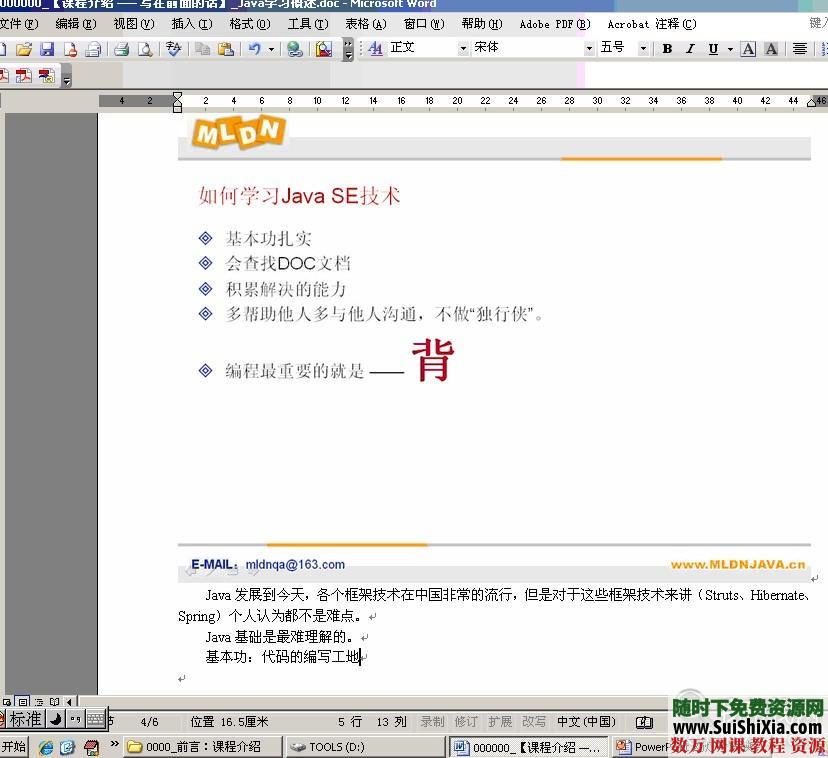Open the 五号 font size dropdown
The image size is (828, 758).
[642, 48]
